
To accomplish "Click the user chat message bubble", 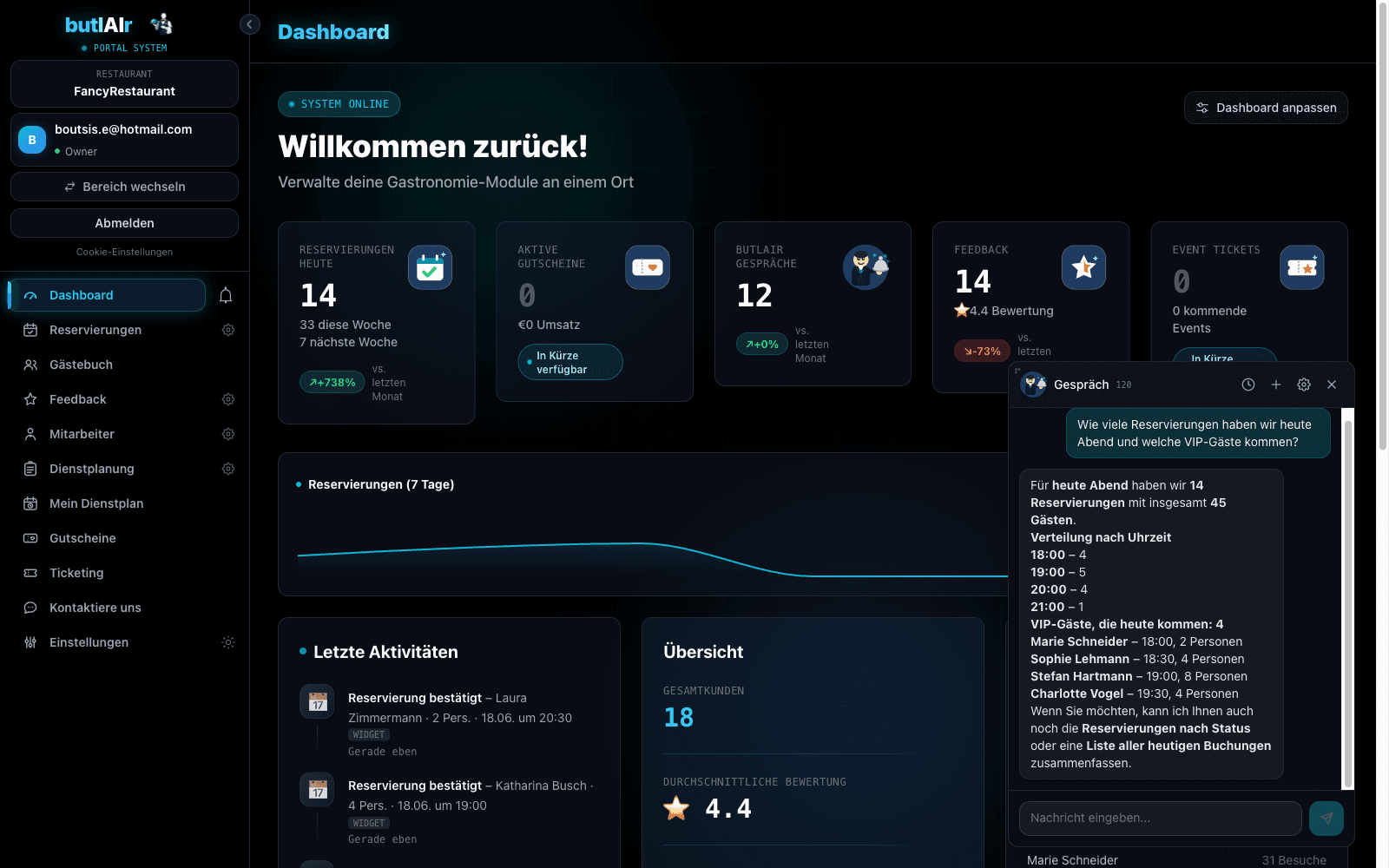I will click(x=1198, y=433).
